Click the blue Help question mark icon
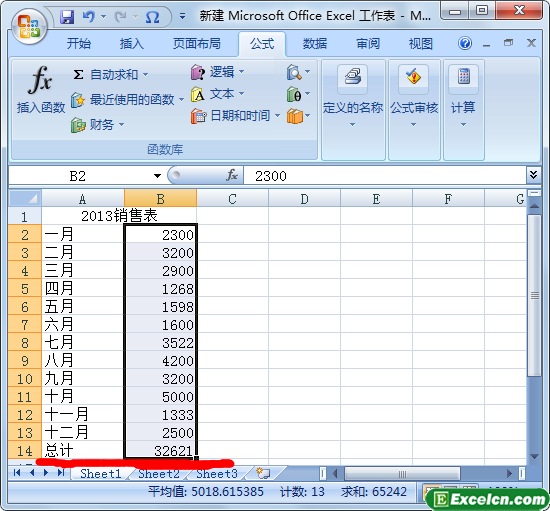This screenshot has width=550, height=511. (x=465, y=43)
